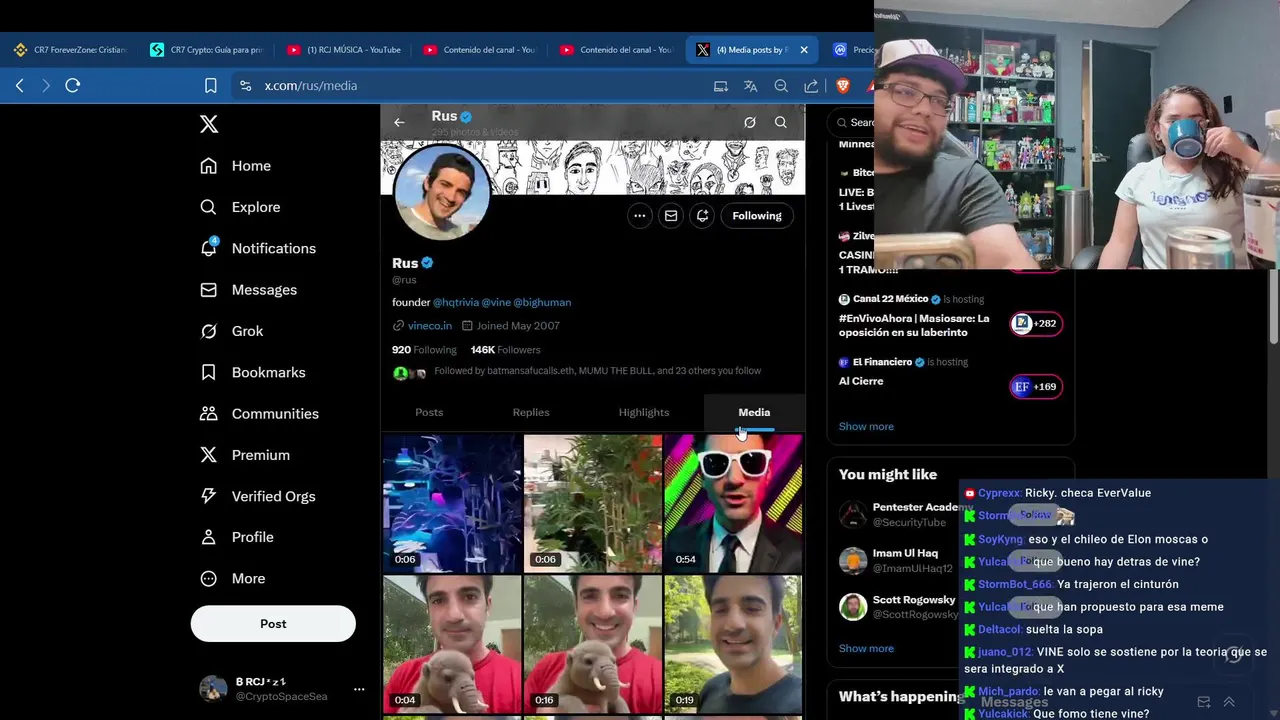Go to Home in X sidebar
Image resolution: width=1280 pixels, height=720 pixels.
tap(236, 166)
